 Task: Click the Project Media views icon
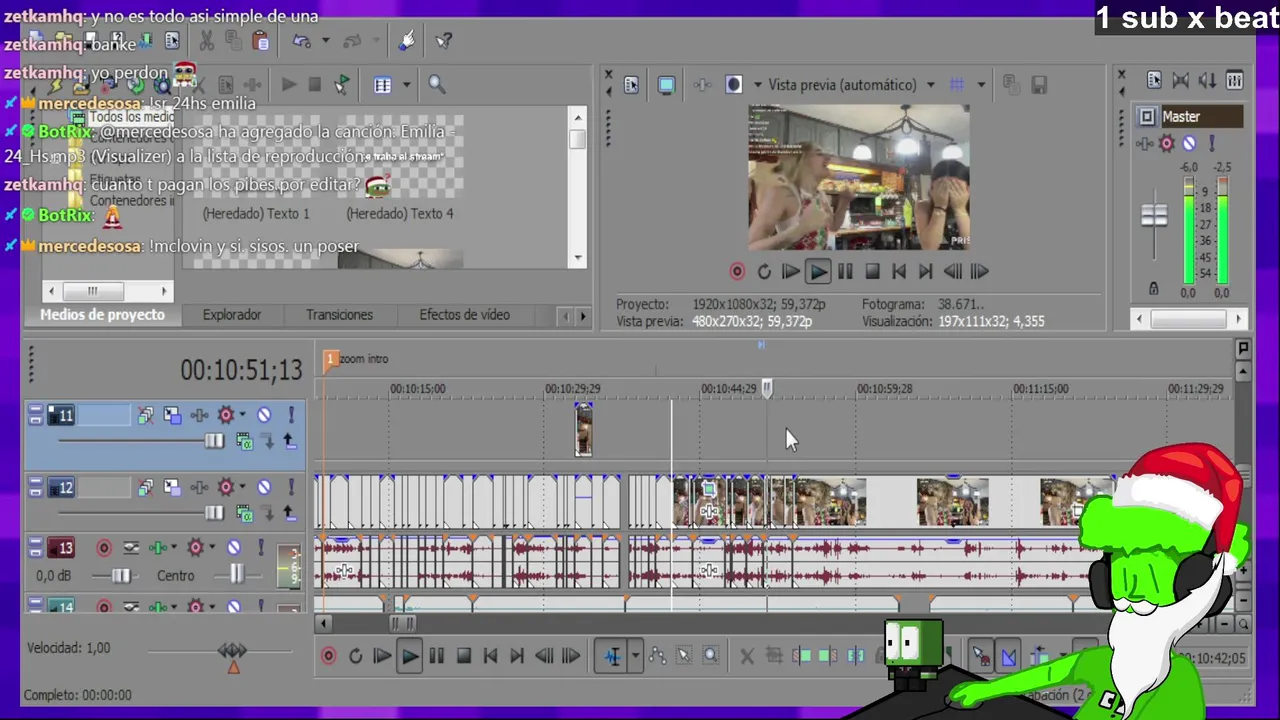(x=382, y=85)
